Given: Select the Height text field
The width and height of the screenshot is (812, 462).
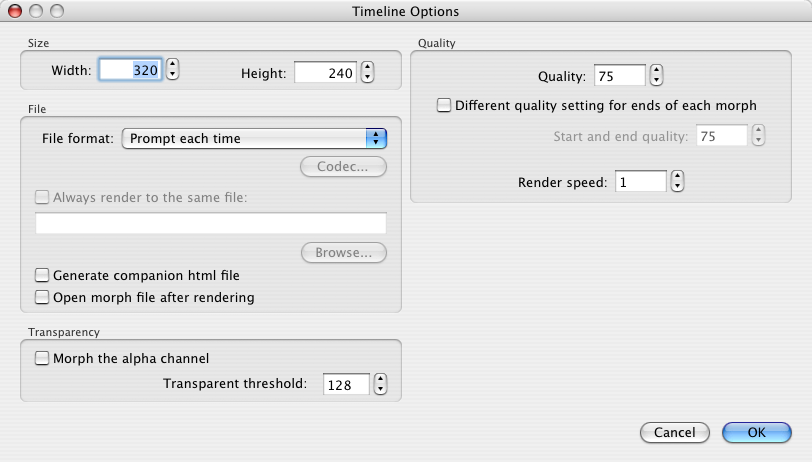Looking at the screenshot, I should tap(325, 73).
